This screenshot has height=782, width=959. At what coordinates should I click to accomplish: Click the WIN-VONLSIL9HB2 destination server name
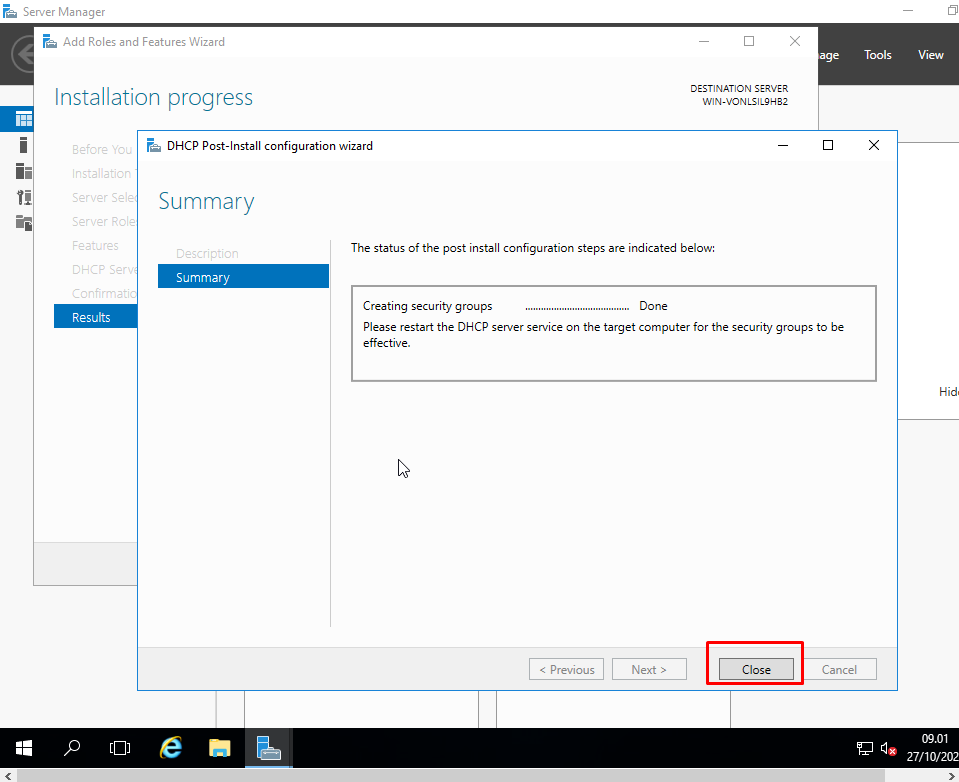coord(744,101)
